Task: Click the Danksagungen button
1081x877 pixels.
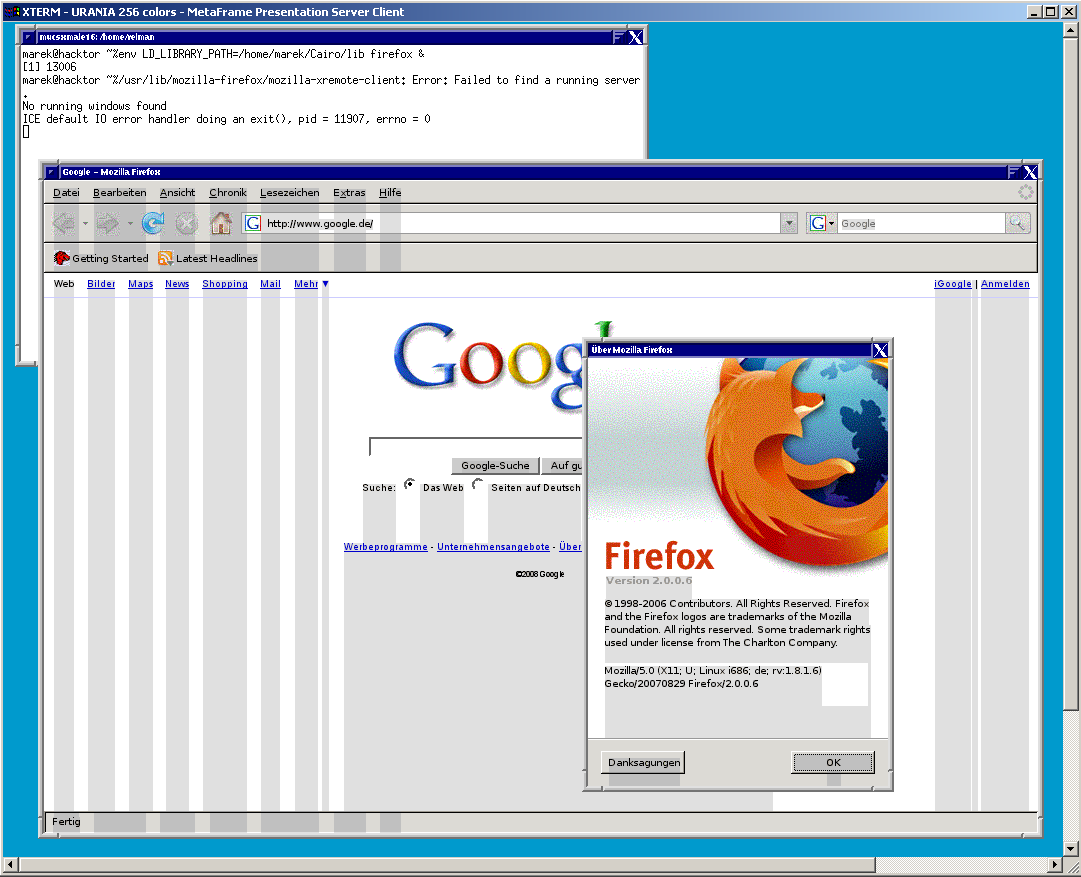Action: point(645,762)
